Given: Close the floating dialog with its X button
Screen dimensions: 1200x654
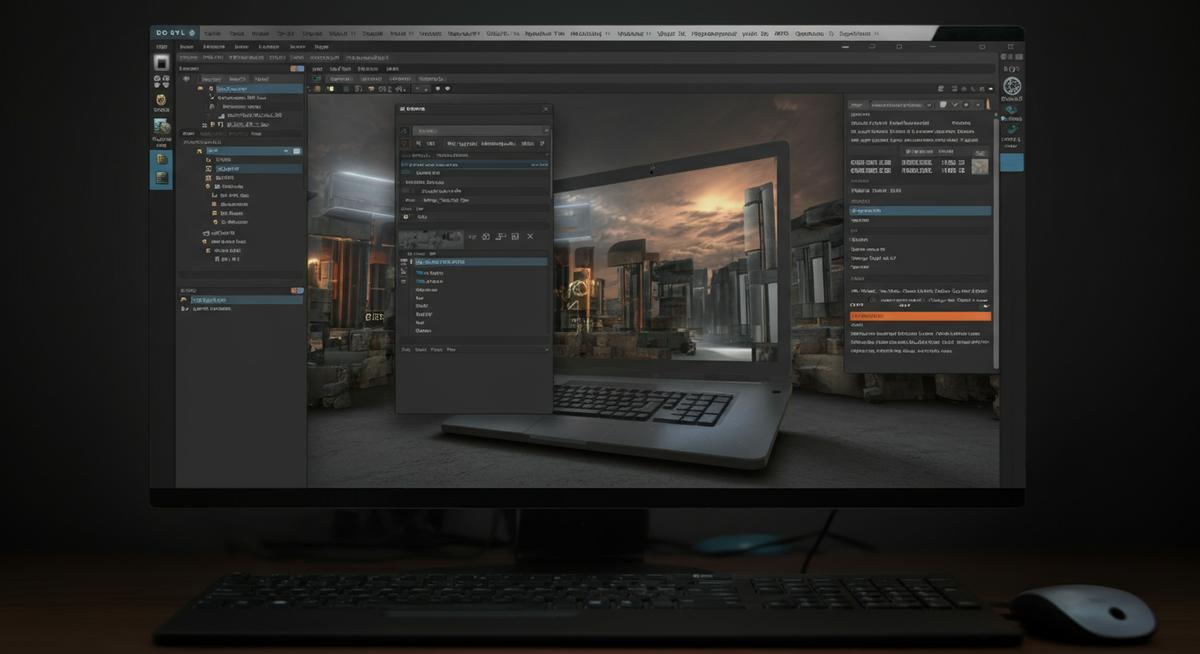Looking at the screenshot, I should pos(545,109).
